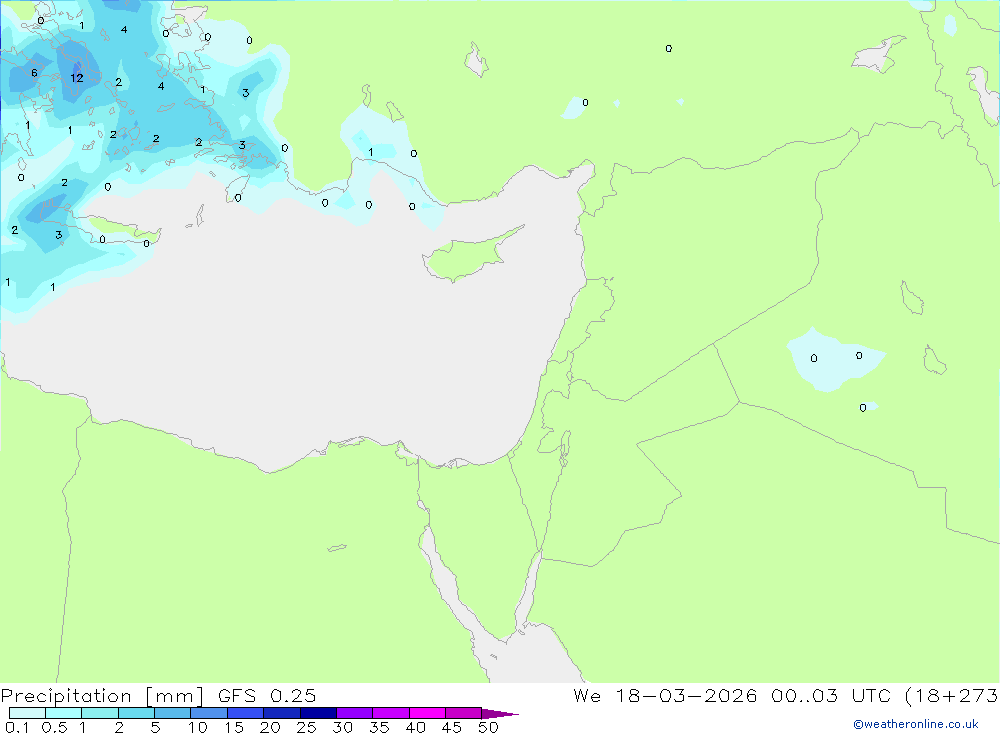This screenshot has width=1000, height=733.
Task: Click the 'GFS 0.25' model label
Action: pos(267,696)
